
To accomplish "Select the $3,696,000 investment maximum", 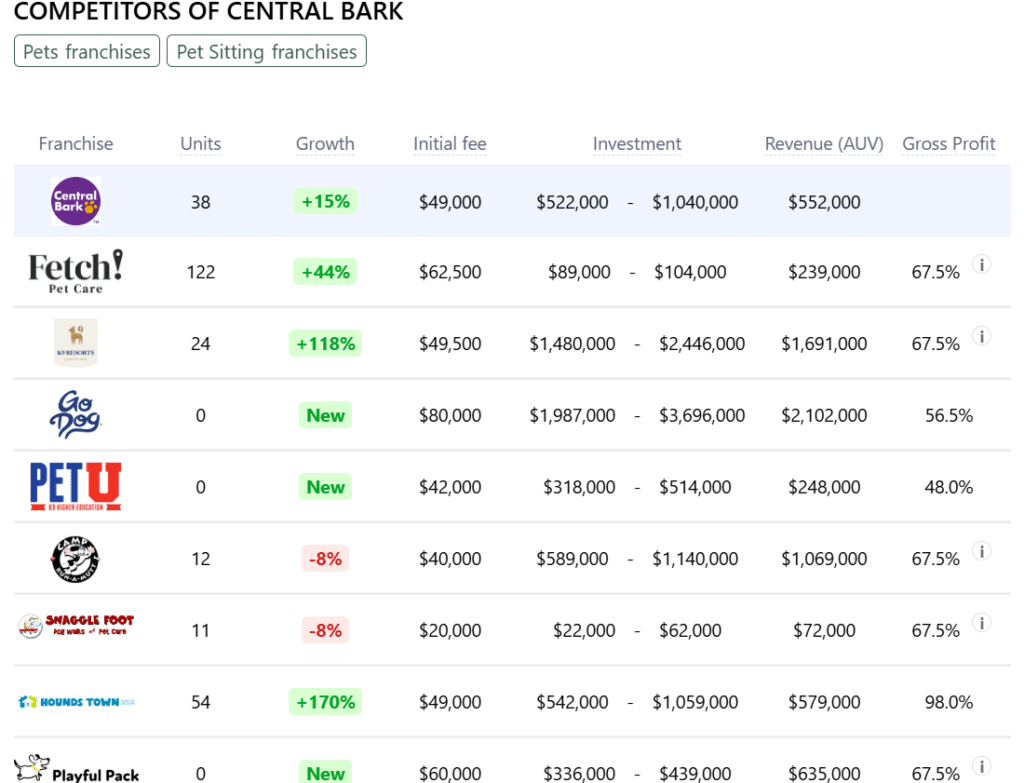I will click(702, 415).
